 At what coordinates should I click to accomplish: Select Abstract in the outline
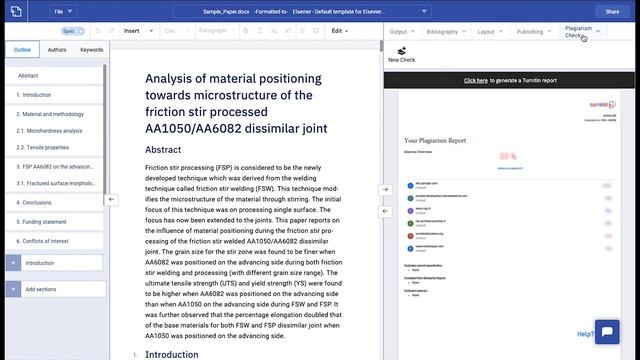pos(54,76)
